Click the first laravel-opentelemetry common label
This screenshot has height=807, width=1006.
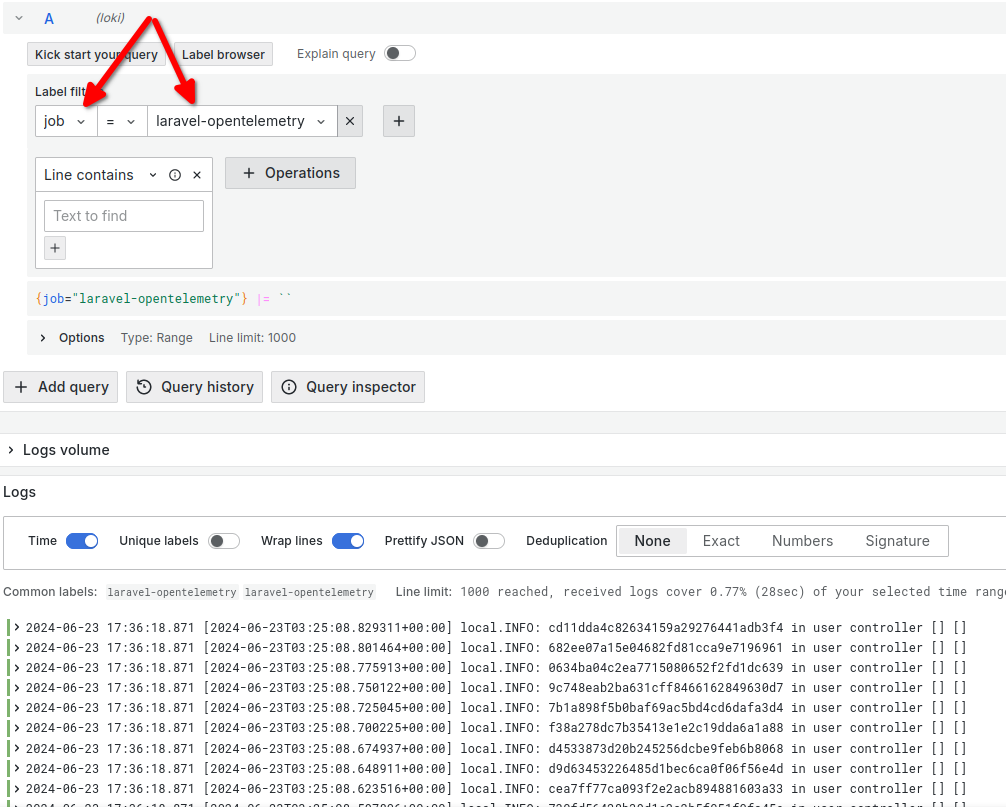click(x=172, y=592)
